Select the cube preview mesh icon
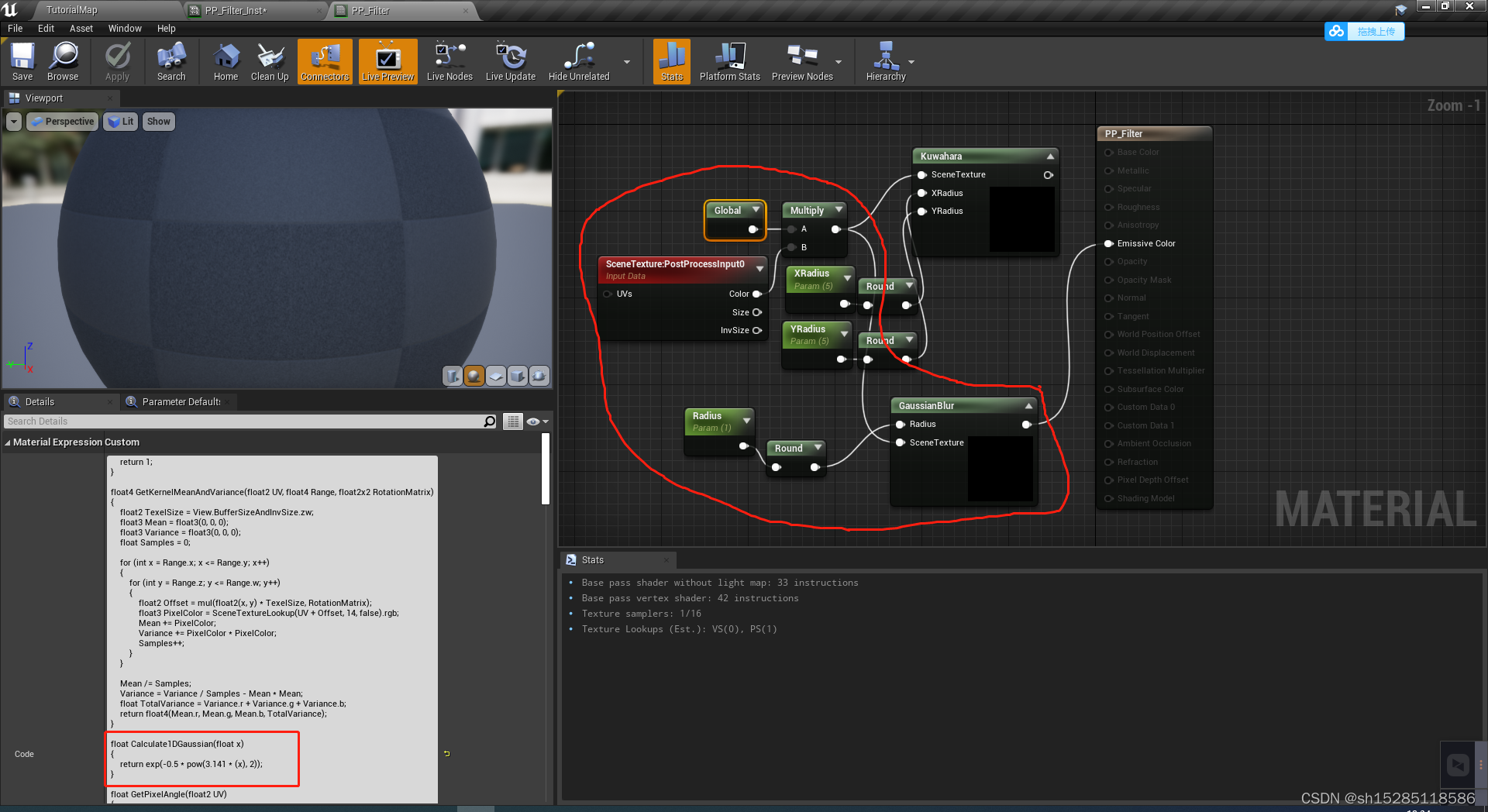 point(518,377)
